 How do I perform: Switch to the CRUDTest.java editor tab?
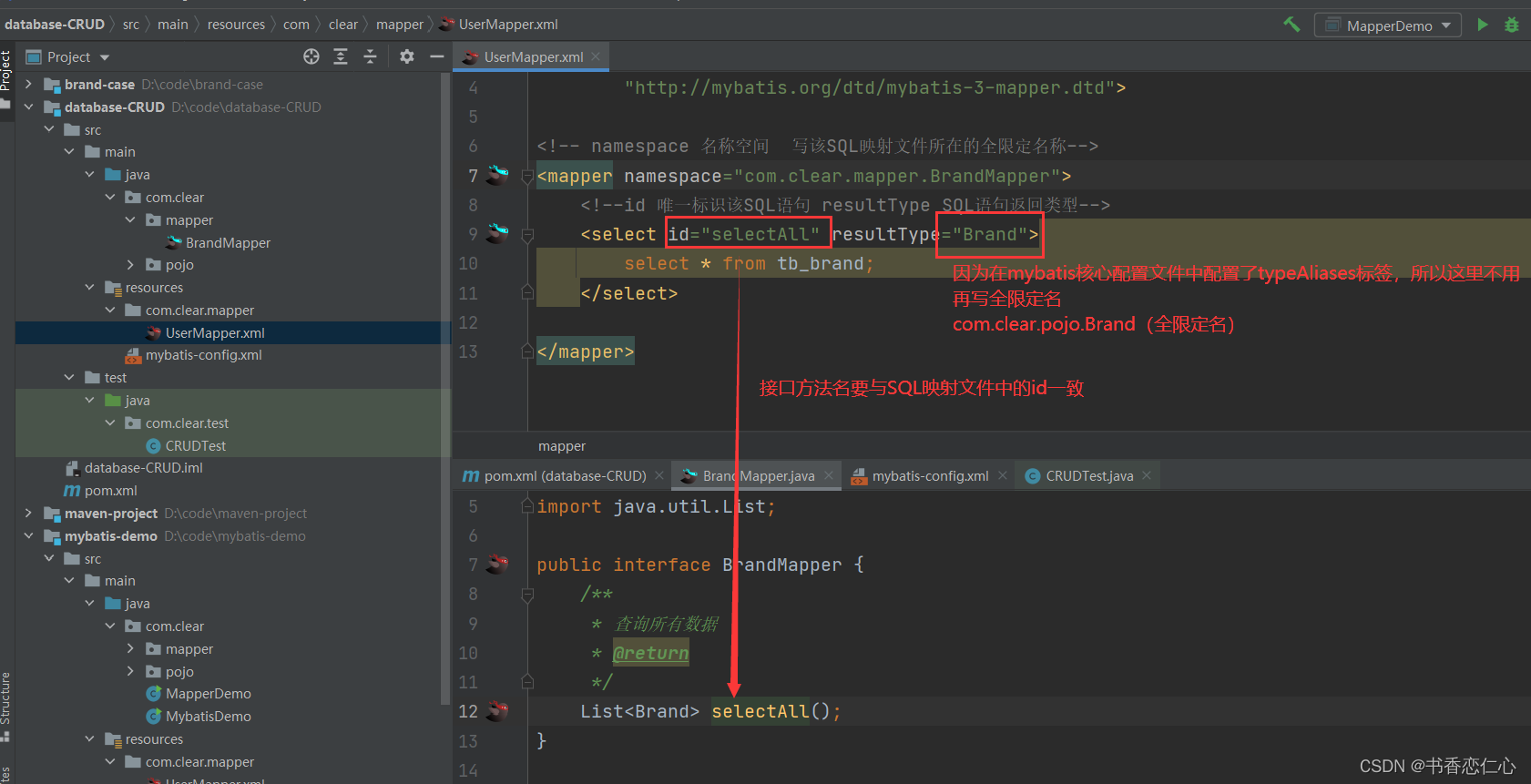[x=1088, y=476]
